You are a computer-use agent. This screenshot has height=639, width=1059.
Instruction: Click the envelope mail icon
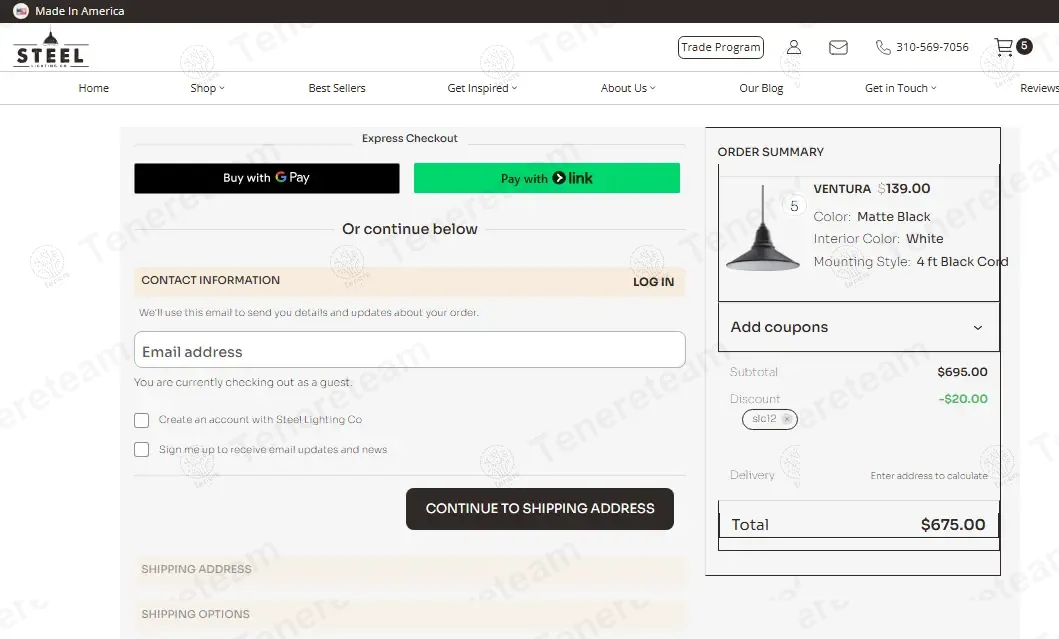click(838, 47)
